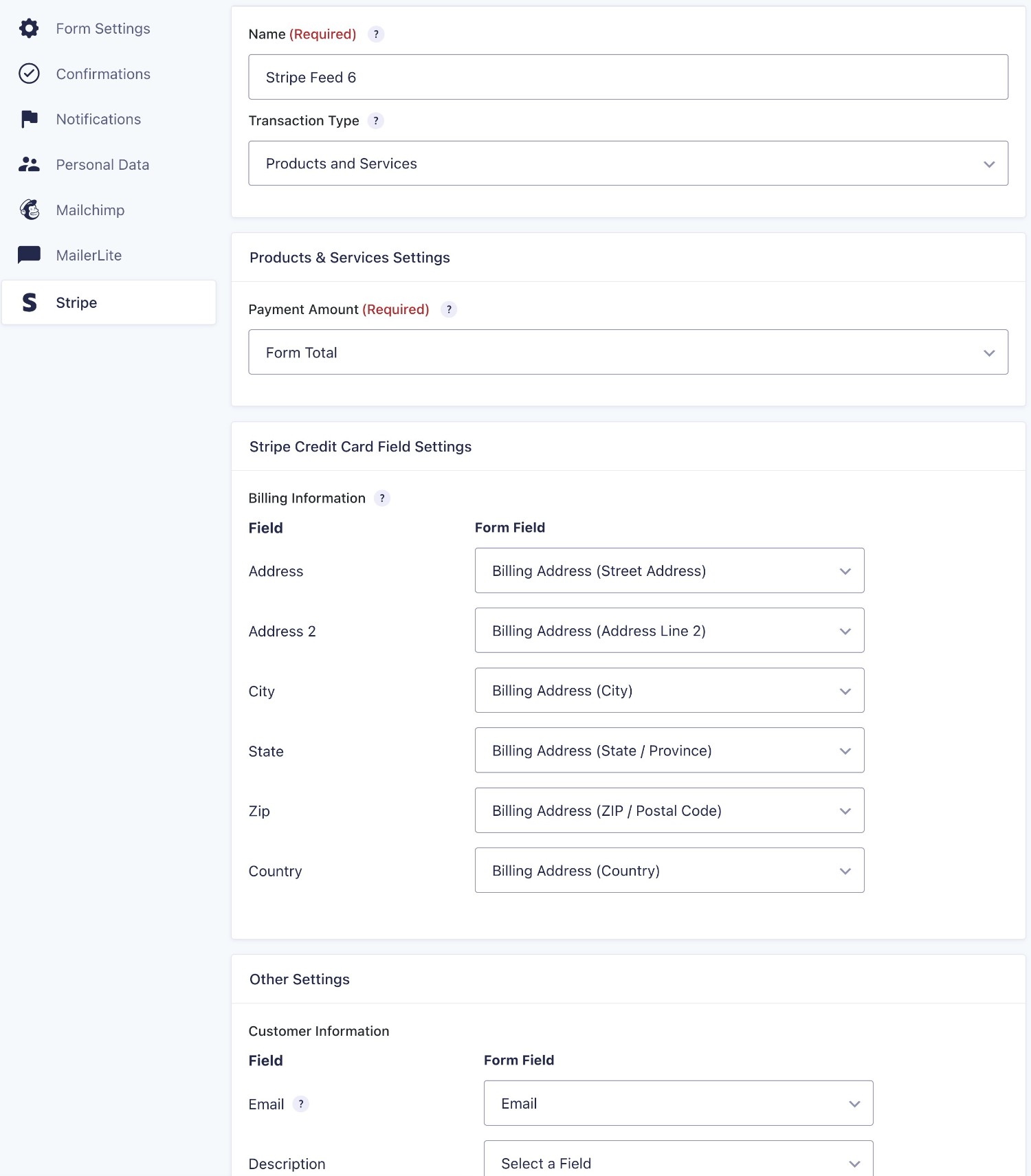This screenshot has width=1031, height=1176.
Task: Open the Country form field dropdown
Action: [669, 870]
